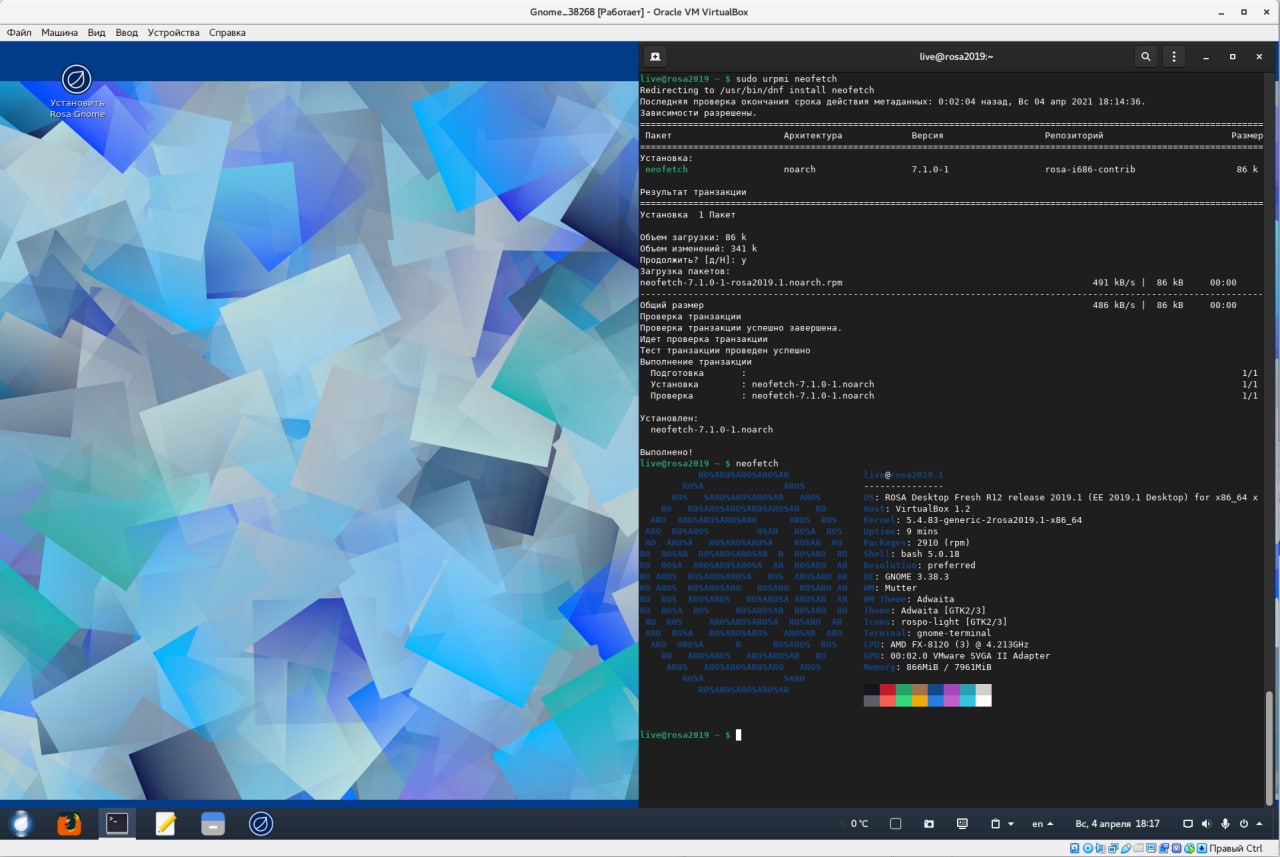The width and height of the screenshot is (1280, 857).
Task: Open the clipboard manager icon
Action: (996, 824)
